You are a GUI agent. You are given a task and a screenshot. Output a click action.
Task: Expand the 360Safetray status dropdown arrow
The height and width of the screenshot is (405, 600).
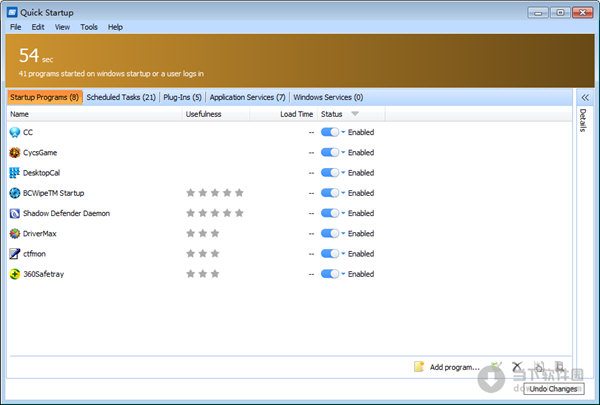point(343,274)
